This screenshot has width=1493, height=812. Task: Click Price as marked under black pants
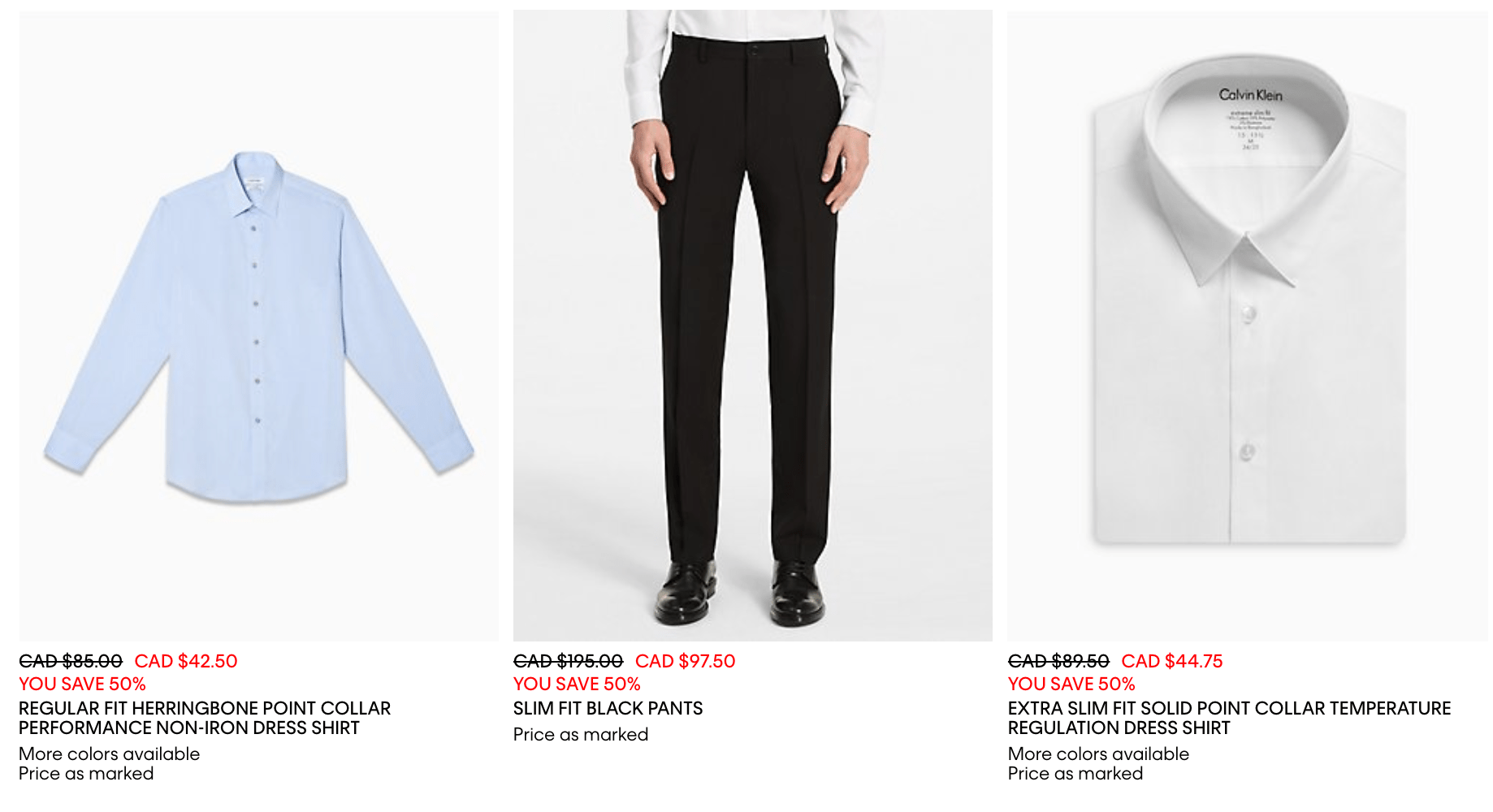point(581,734)
